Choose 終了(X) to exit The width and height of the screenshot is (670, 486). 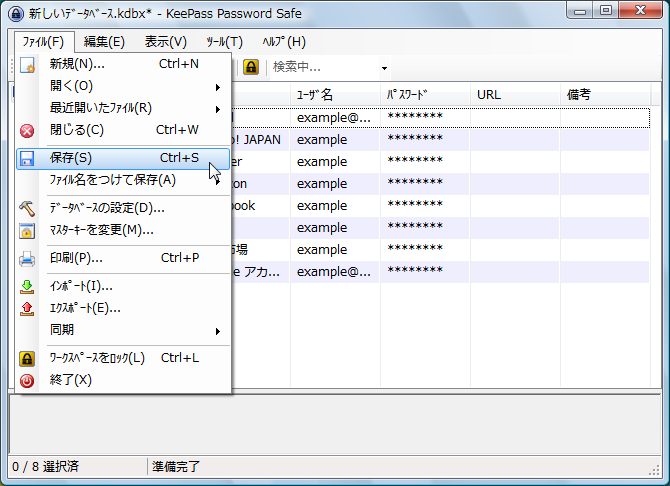123,380
